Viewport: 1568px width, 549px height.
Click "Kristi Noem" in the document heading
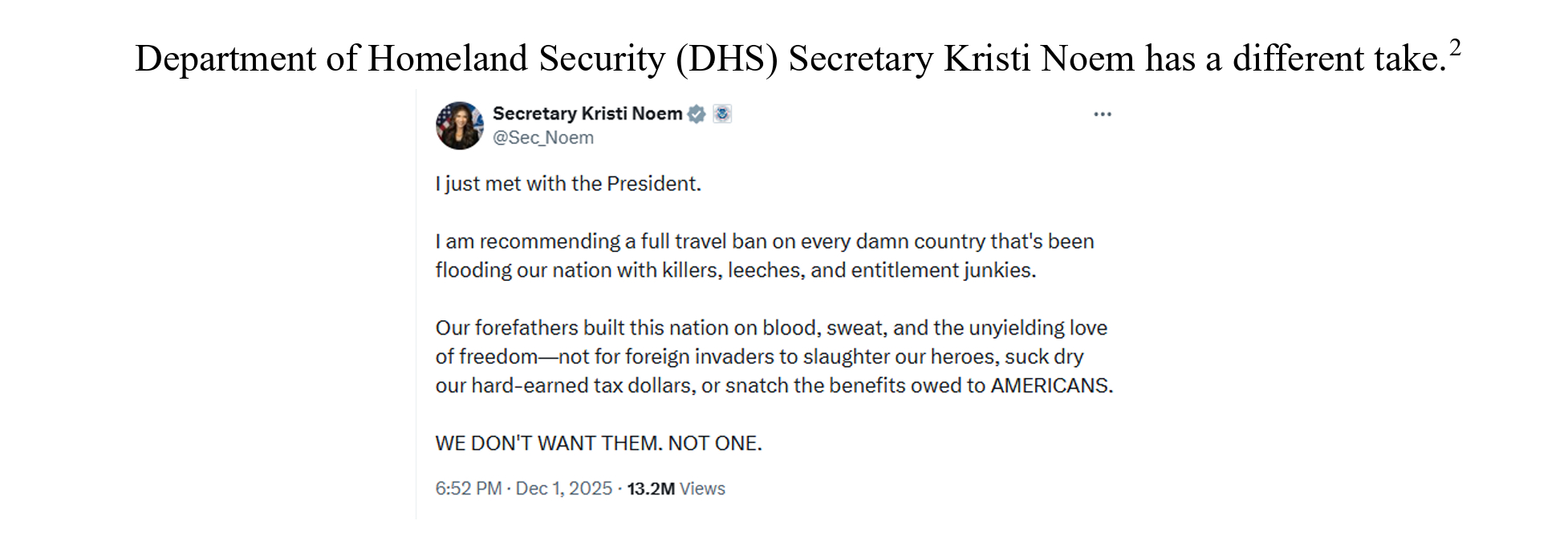pyautogui.click(x=1039, y=59)
